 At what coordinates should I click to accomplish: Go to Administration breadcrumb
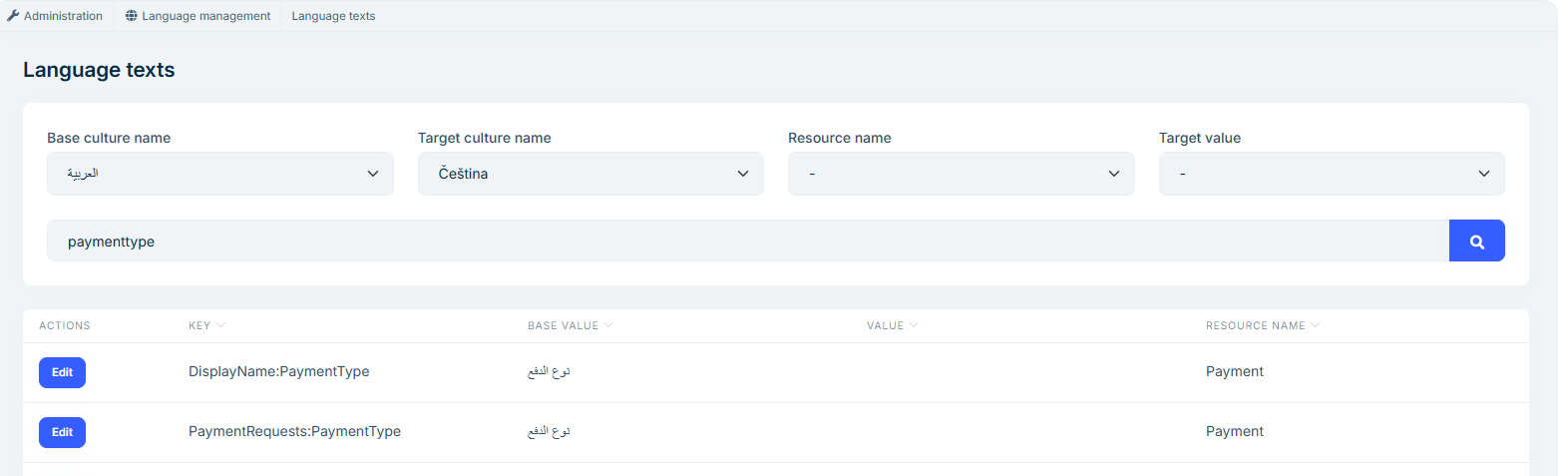(63, 16)
